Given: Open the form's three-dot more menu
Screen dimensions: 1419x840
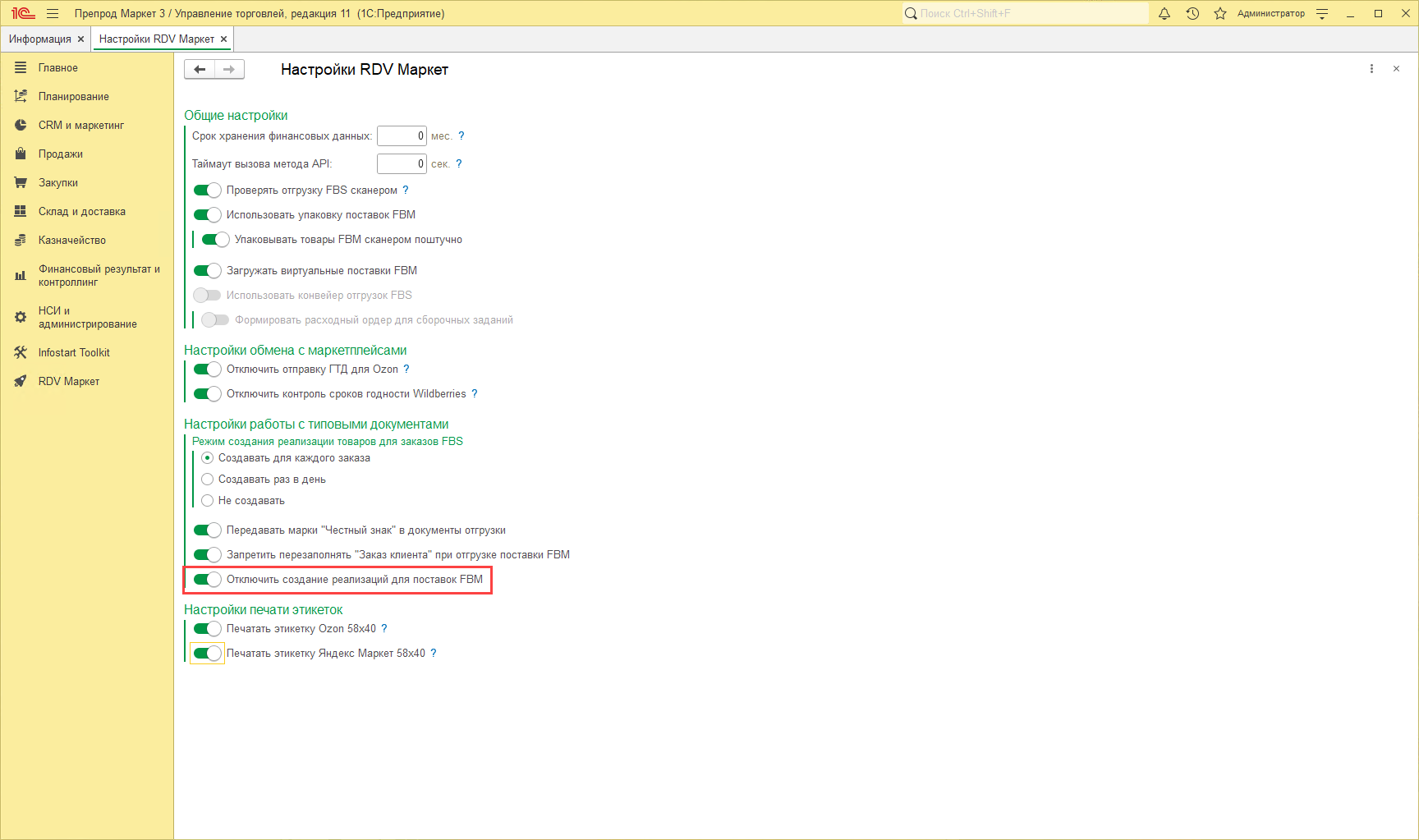Looking at the screenshot, I should [1371, 69].
